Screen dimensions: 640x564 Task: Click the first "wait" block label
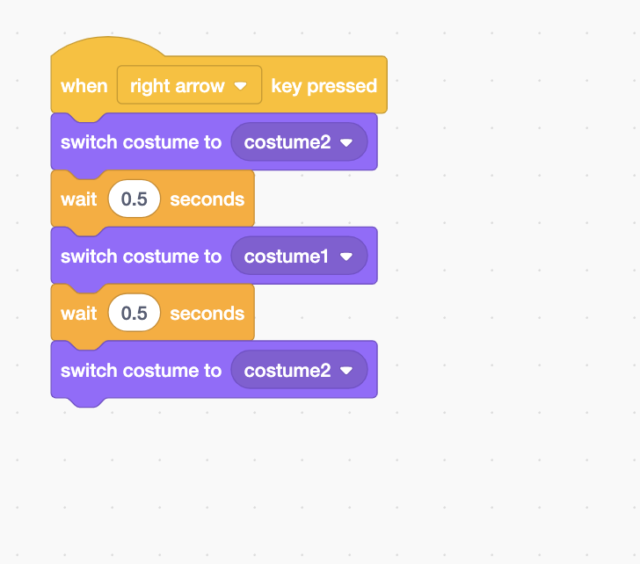click(x=79, y=199)
